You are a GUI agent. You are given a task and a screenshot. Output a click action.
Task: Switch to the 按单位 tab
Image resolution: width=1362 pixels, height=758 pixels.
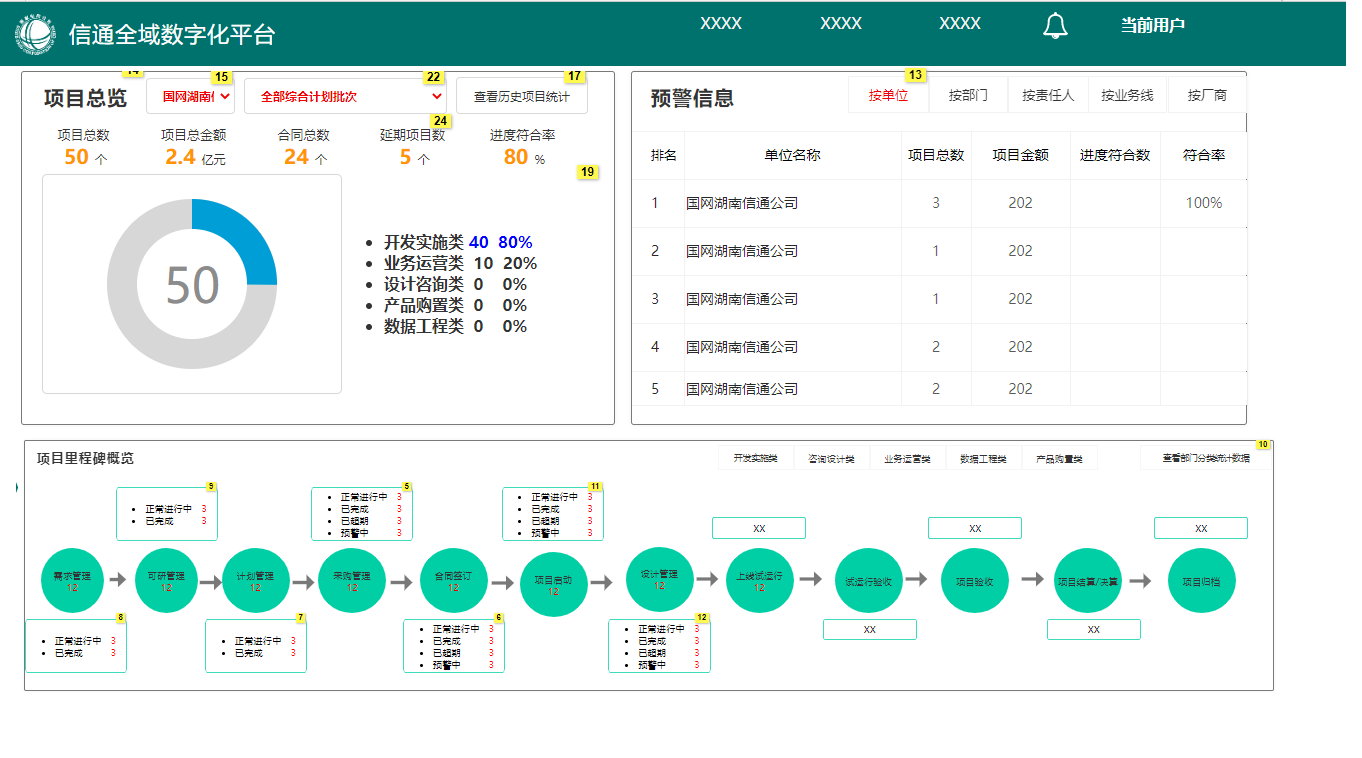click(888, 95)
